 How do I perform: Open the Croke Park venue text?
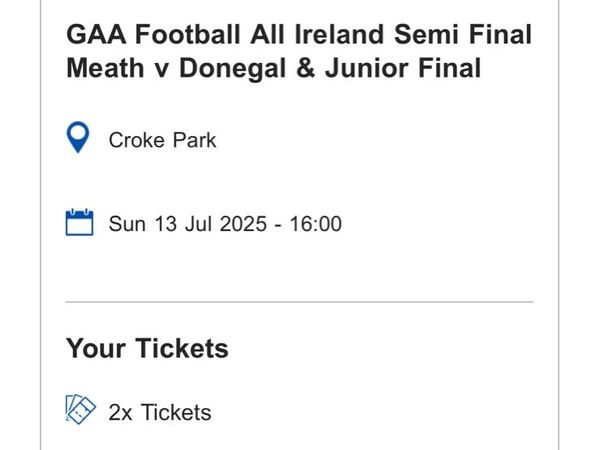[x=162, y=140]
